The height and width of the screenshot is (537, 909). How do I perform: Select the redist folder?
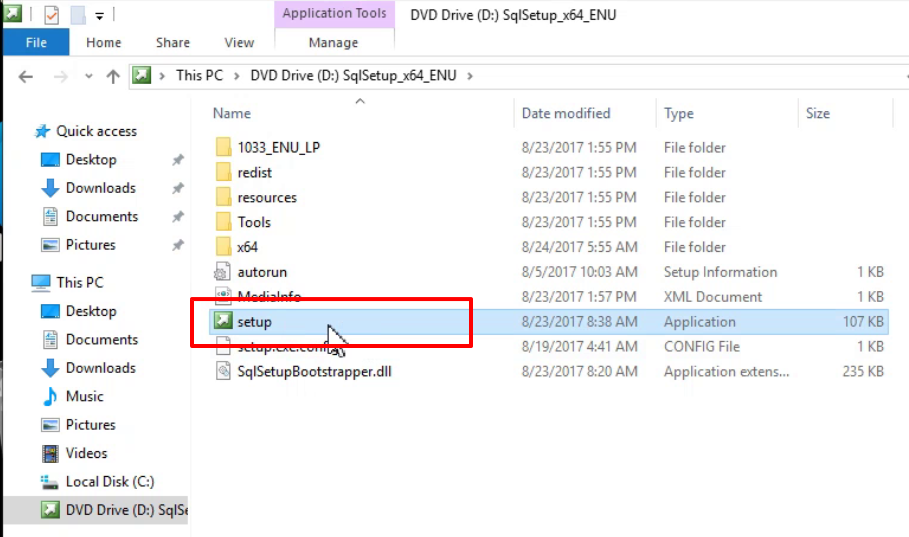[x=254, y=172]
